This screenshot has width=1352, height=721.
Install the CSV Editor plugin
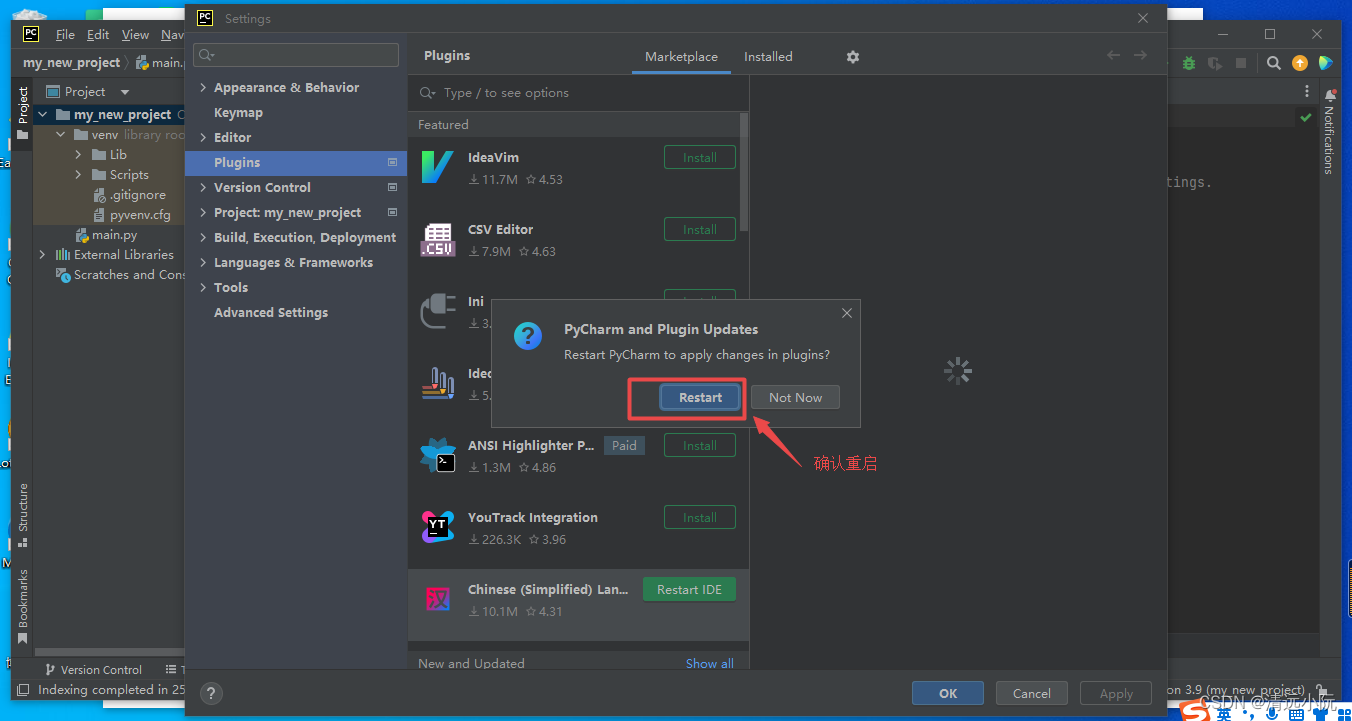[x=700, y=230]
